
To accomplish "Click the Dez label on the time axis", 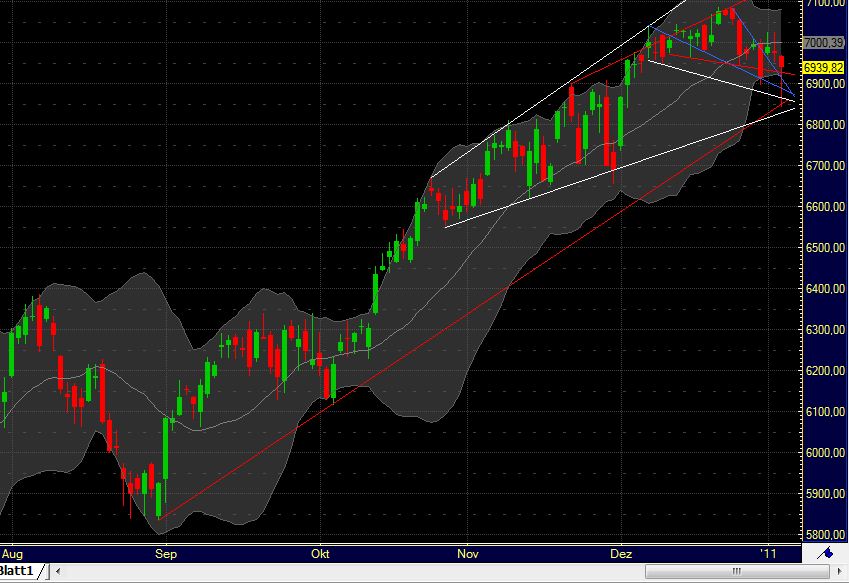I will pos(621,552).
